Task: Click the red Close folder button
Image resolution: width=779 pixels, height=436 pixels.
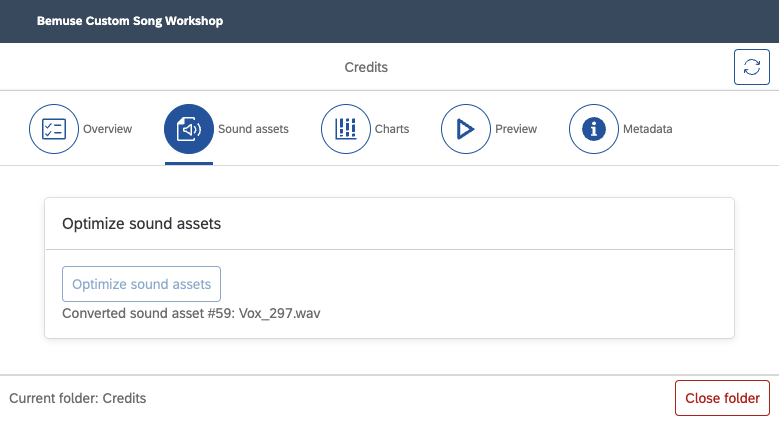Action: click(722, 398)
